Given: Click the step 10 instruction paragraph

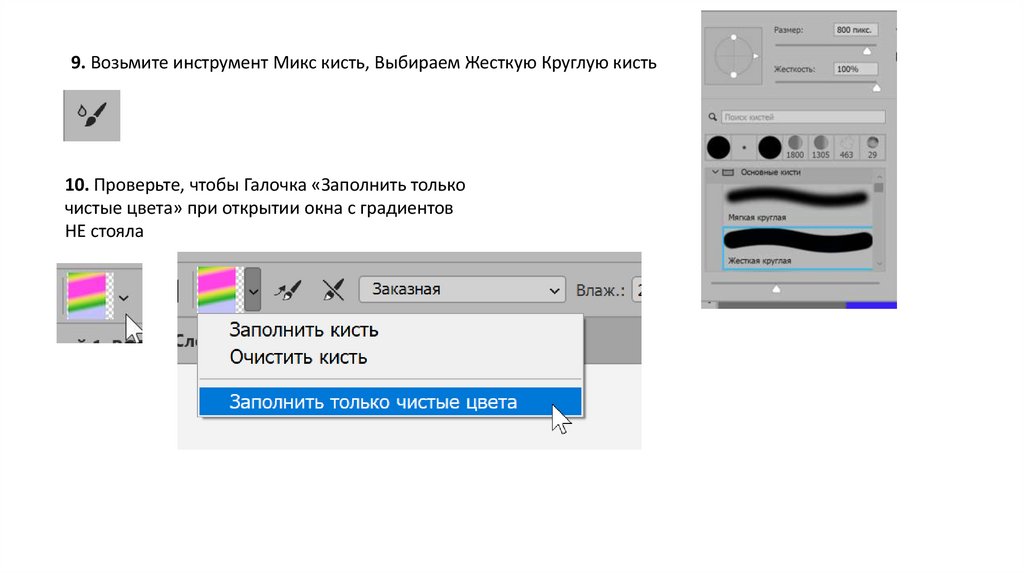Looking at the screenshot, I should [x=265, y=208].
